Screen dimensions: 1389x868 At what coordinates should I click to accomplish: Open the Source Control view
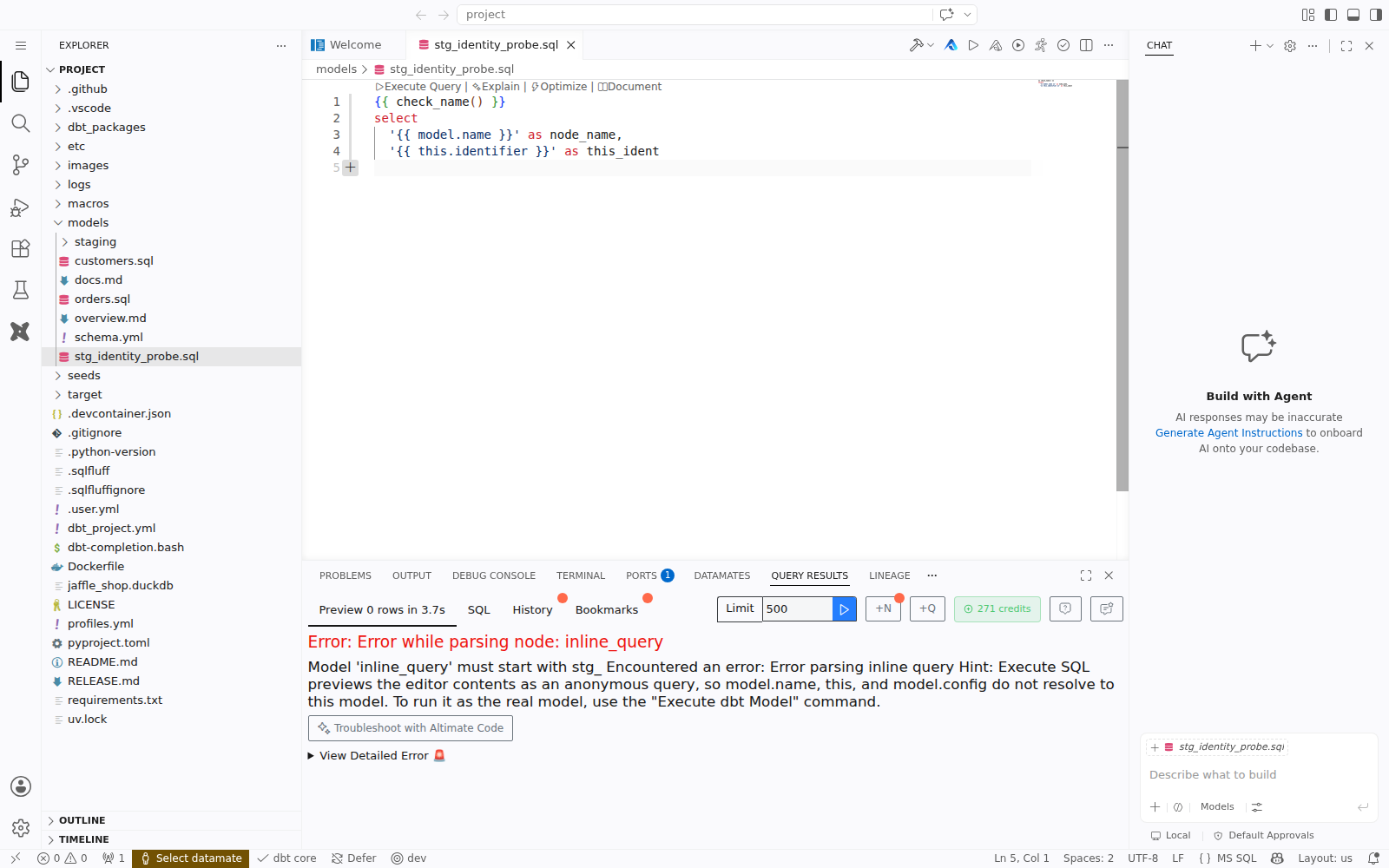point(21,165)
